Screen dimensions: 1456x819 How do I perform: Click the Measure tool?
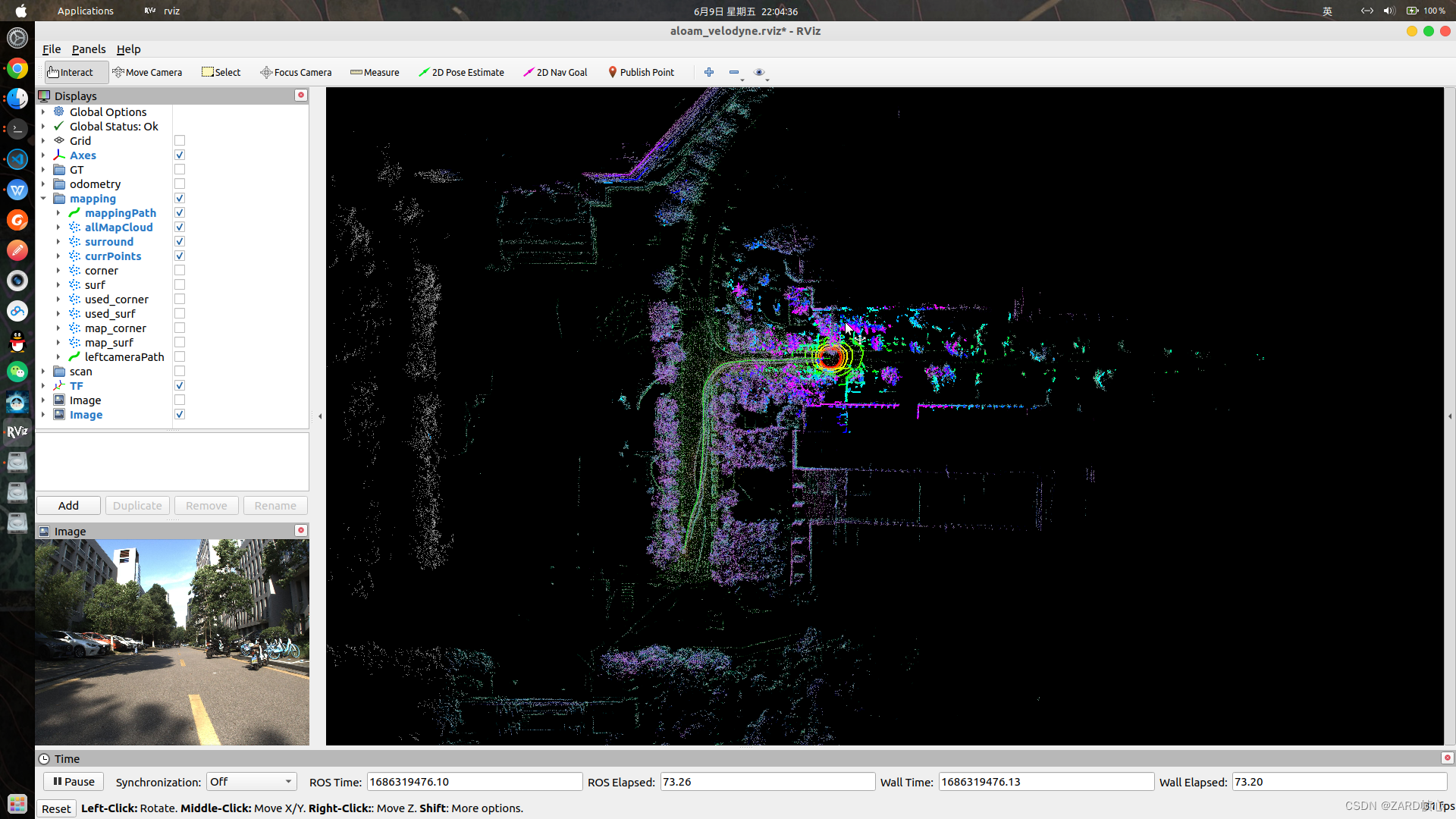376,72
